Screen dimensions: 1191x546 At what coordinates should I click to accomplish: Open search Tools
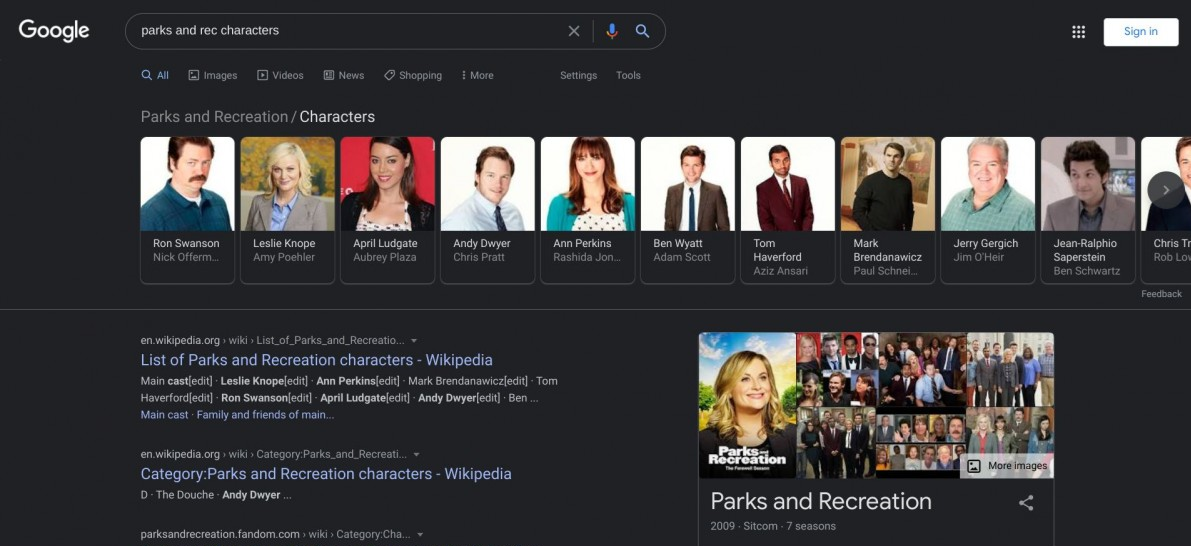[628, 75]
